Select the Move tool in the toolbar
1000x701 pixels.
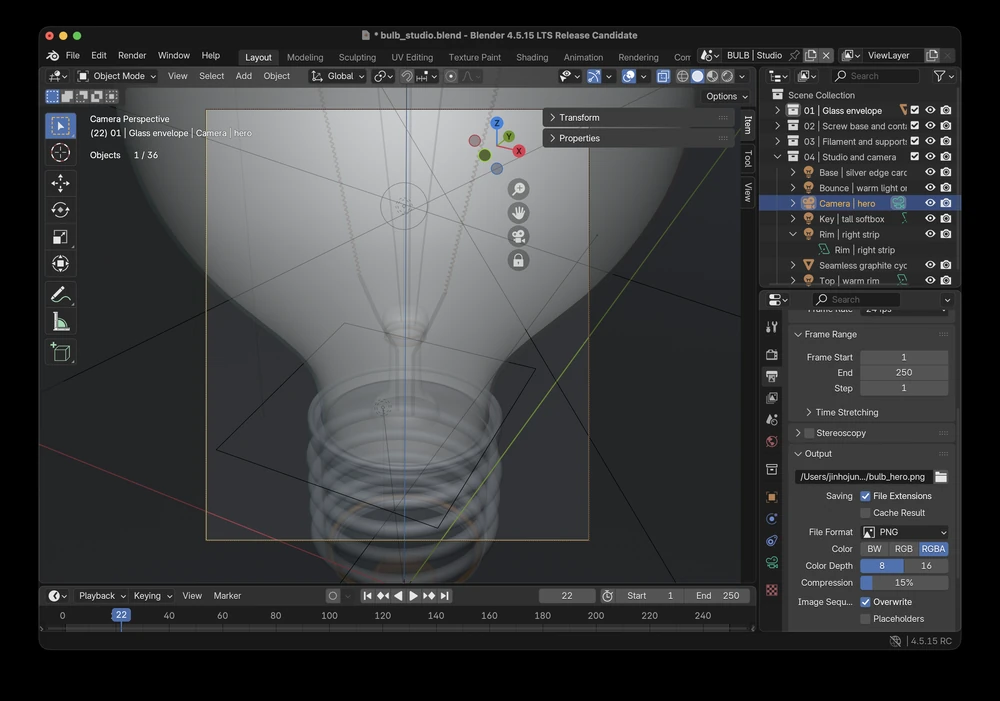tap(61, 184)
